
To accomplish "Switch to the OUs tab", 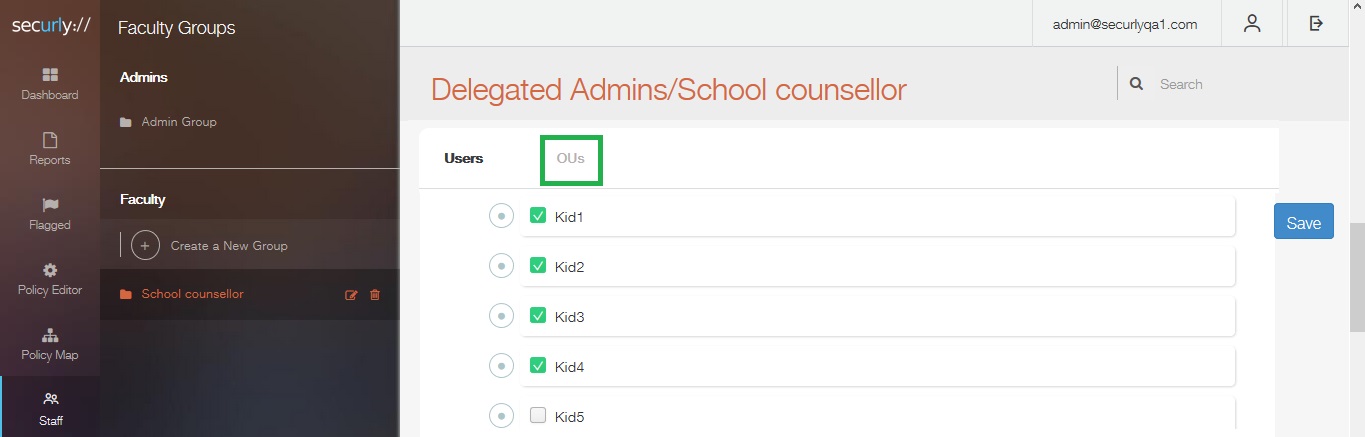I will (571, 159).
